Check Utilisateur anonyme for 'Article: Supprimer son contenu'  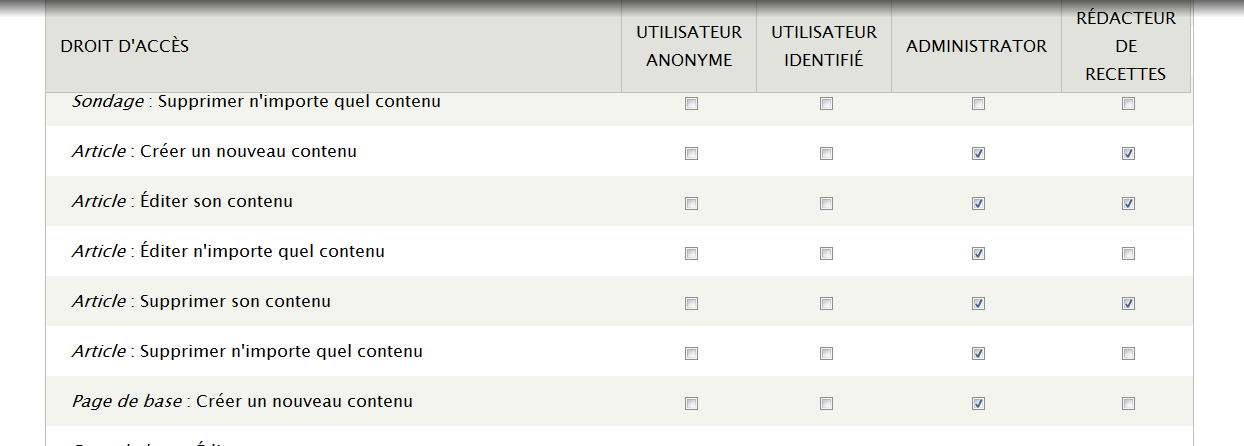[x=691, y=304]
